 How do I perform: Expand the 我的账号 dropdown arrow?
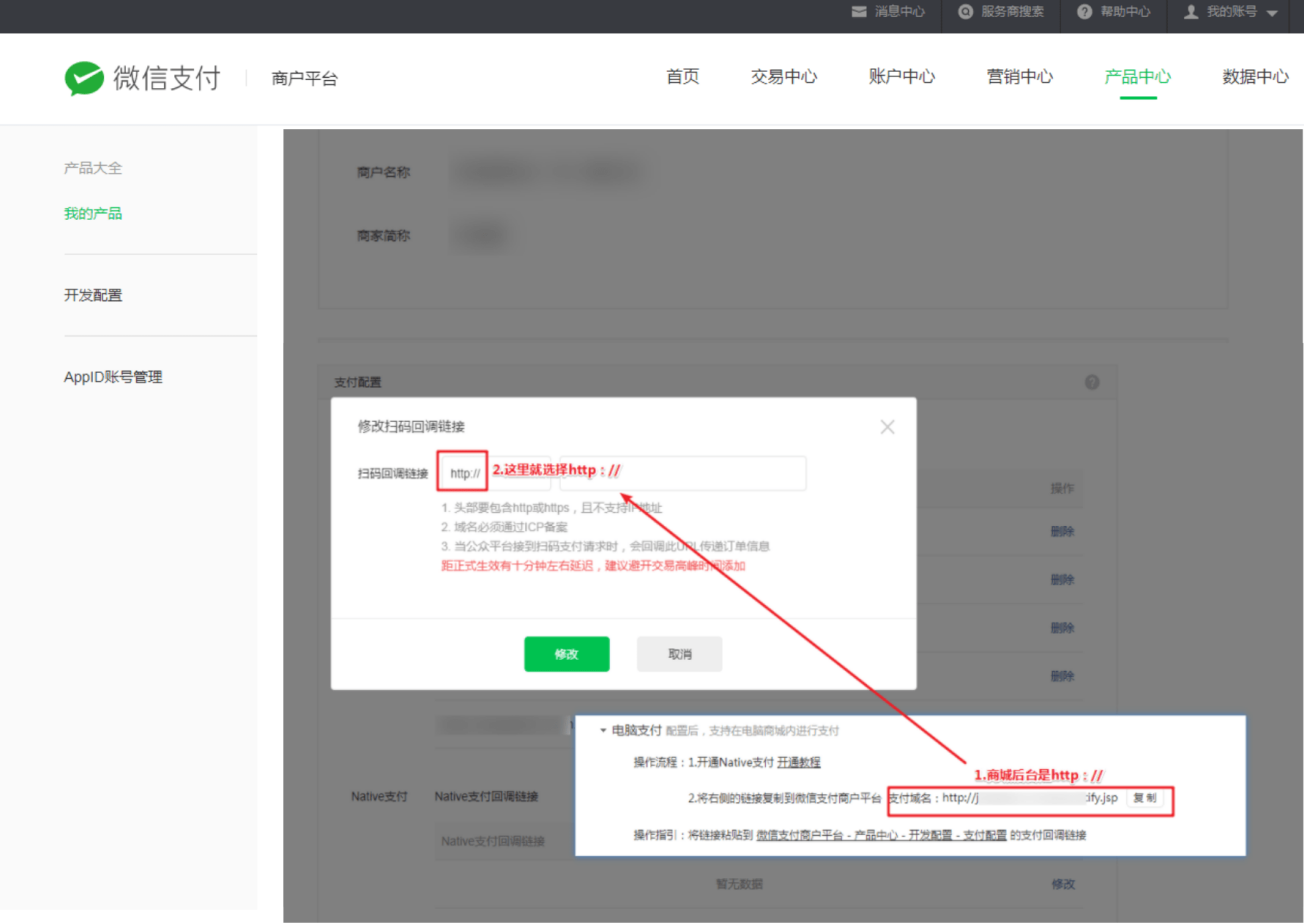point(1272,13)
